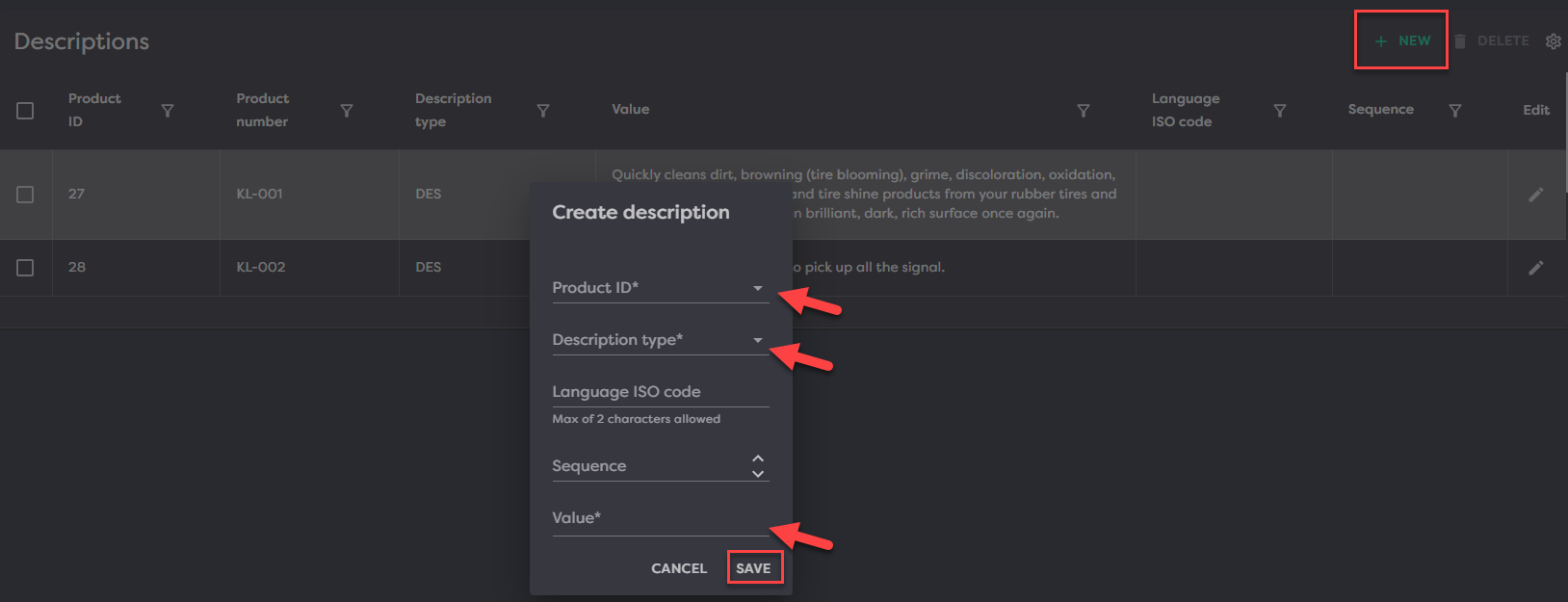The height and width of the screenshot is (602, 1568).
Task: Expand the Product ID dropdown
Action: click(x=758, y=288)
